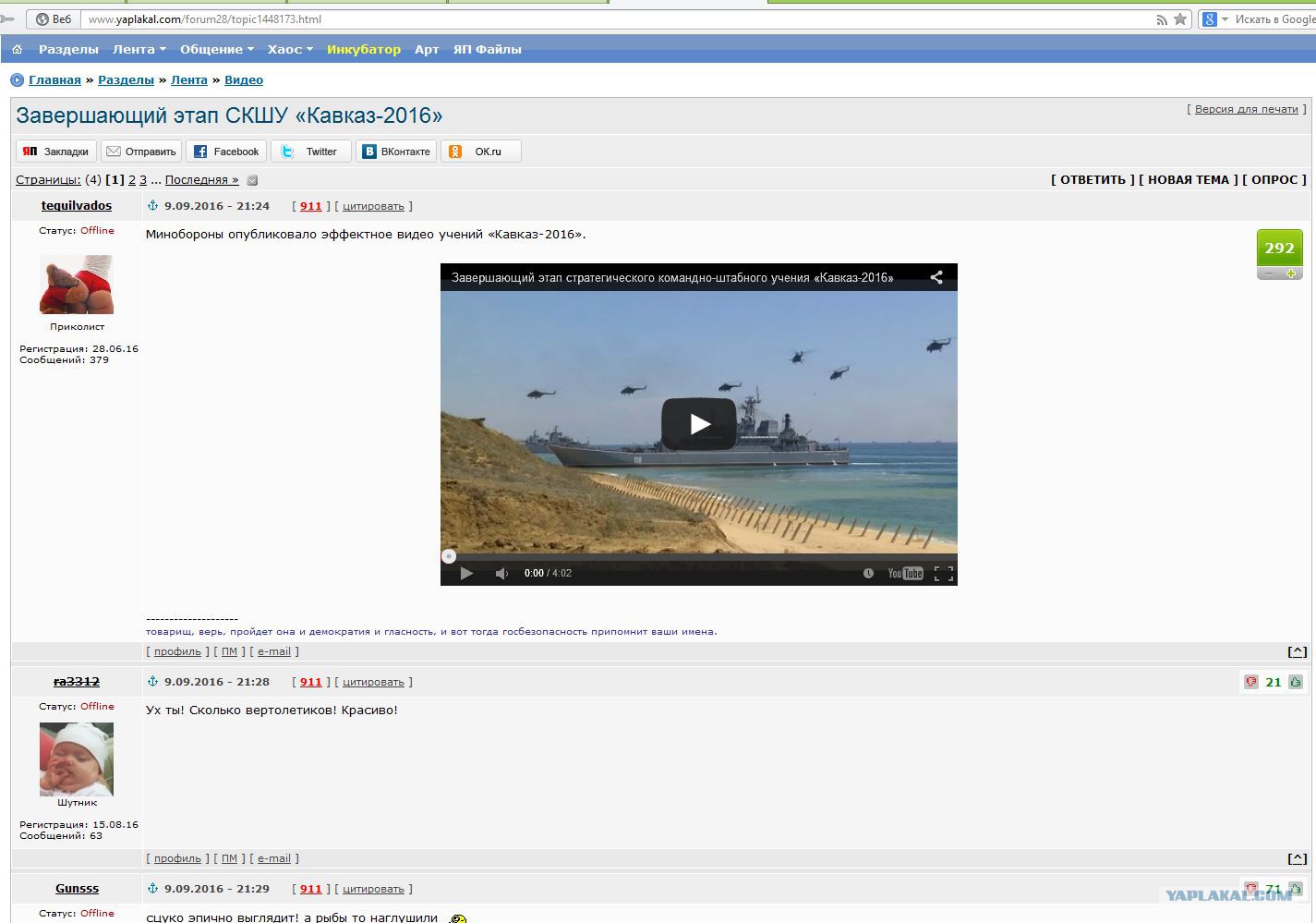Viewport: 1316px width, 923px height.
Task: Report 21:28 post with 911
Action: (311, 682)
